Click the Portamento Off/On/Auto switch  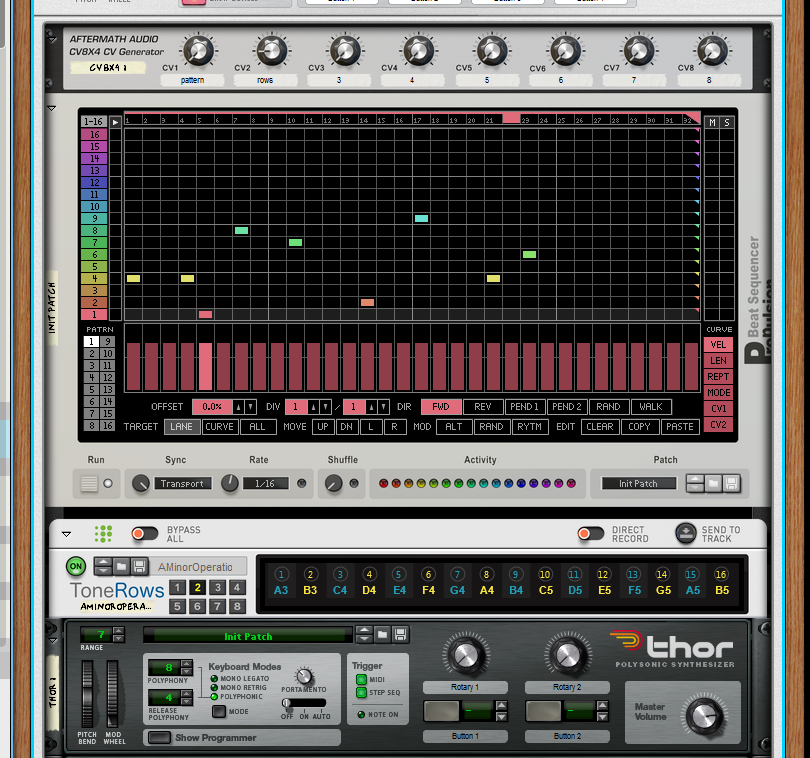[x=304, y=703]
